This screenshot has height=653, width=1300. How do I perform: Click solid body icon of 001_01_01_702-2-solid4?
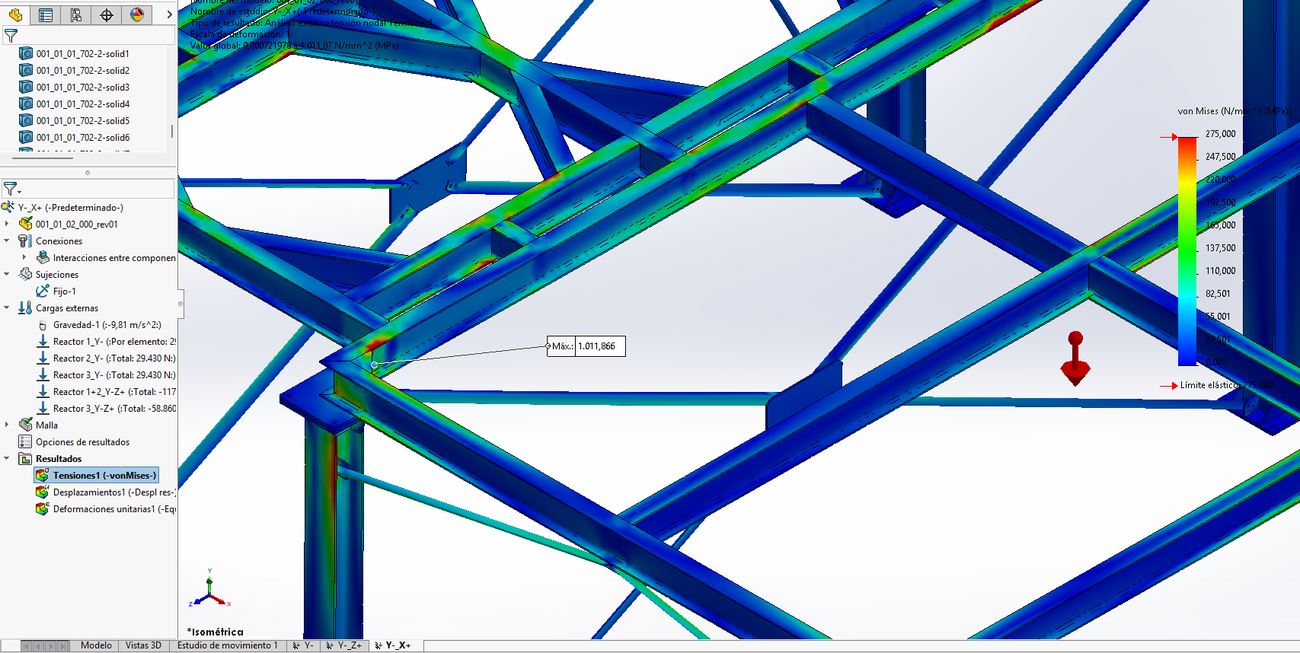click(26, 103)
